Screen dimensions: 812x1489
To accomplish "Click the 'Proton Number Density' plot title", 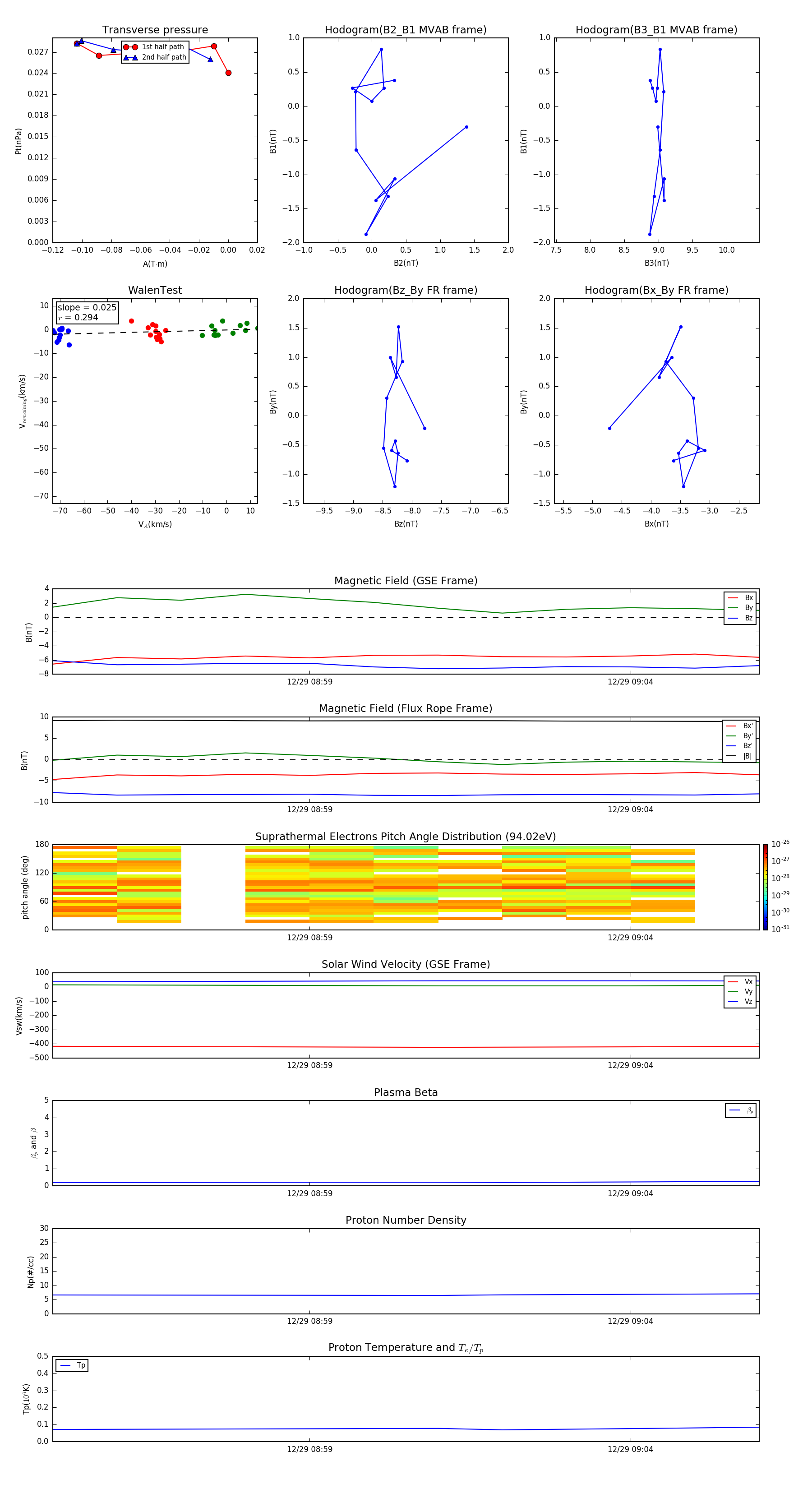I will click(406, 1220).
